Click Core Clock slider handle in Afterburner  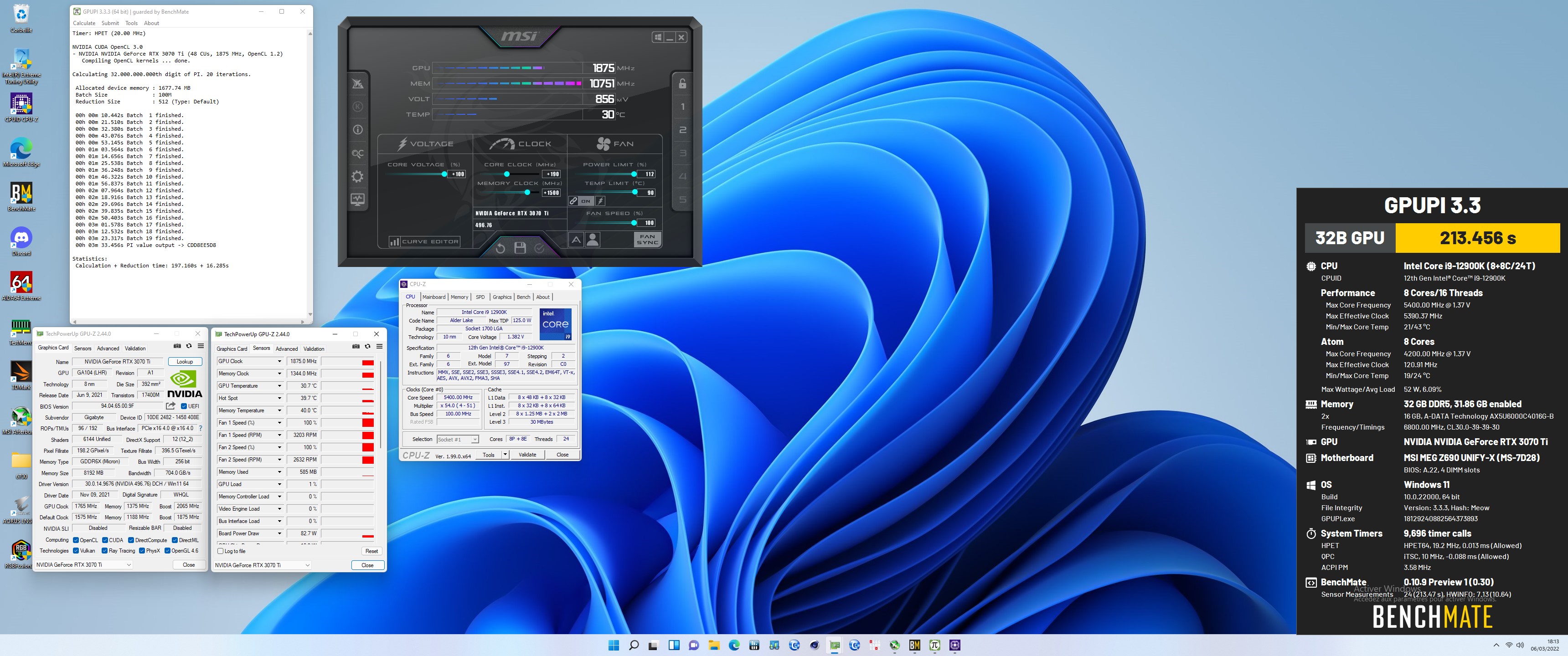tap(506, 174)
